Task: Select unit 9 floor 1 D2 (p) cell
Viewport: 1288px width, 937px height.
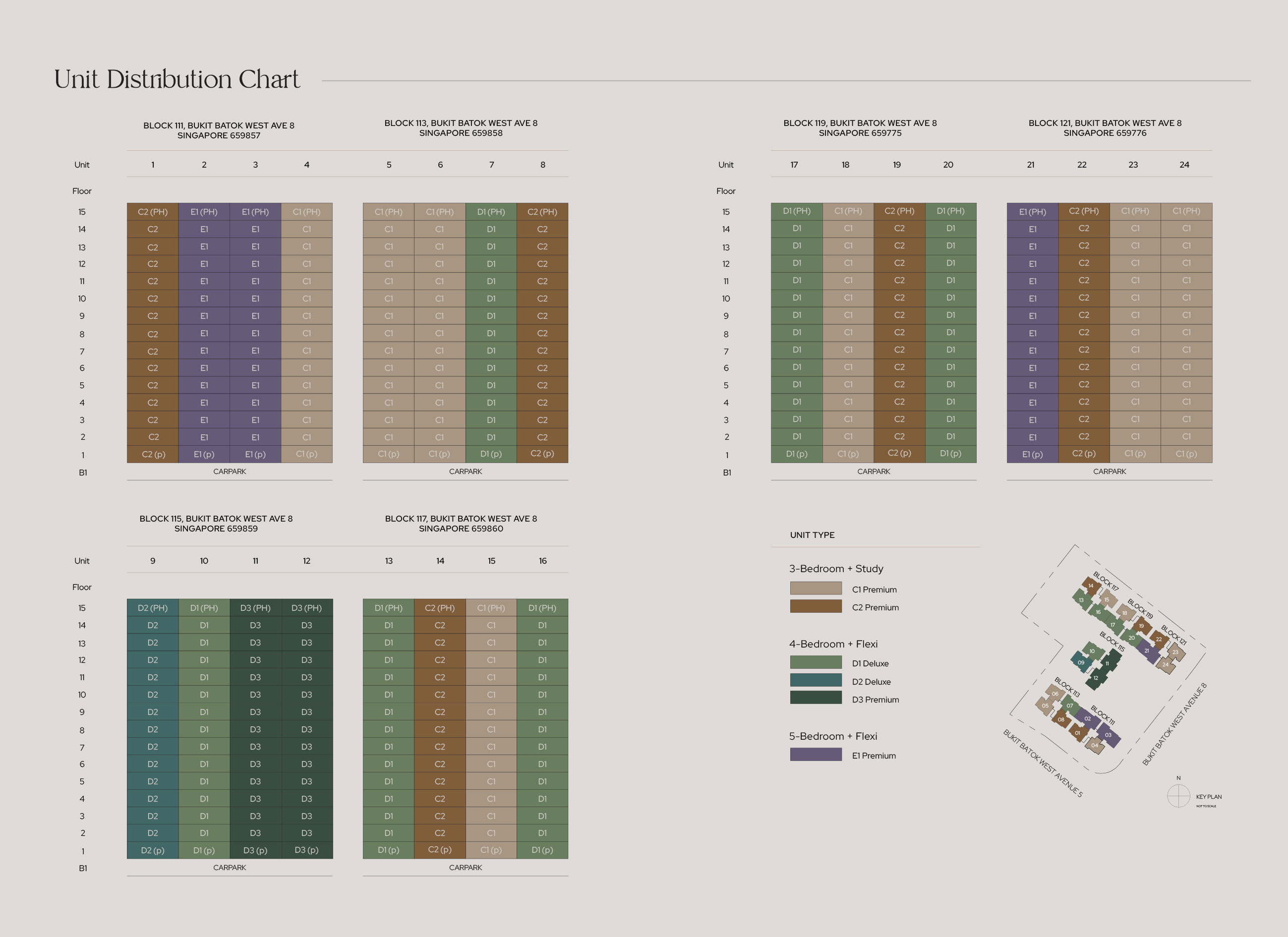Action: (153, 850)
